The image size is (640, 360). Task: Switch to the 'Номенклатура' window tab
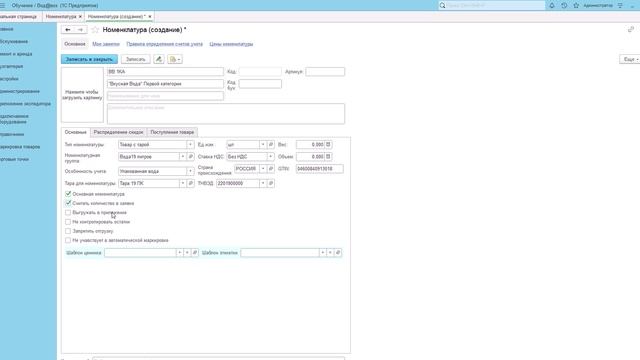click(61, 16)
